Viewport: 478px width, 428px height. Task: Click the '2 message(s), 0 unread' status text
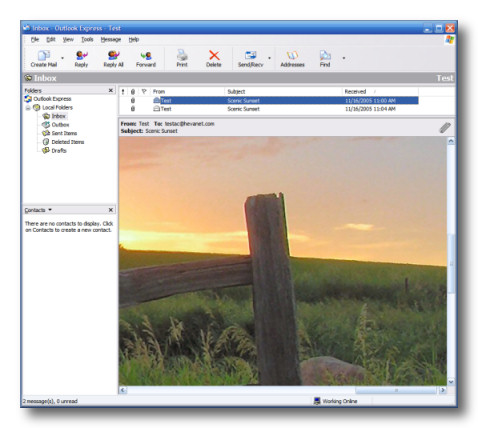point(50,401)
